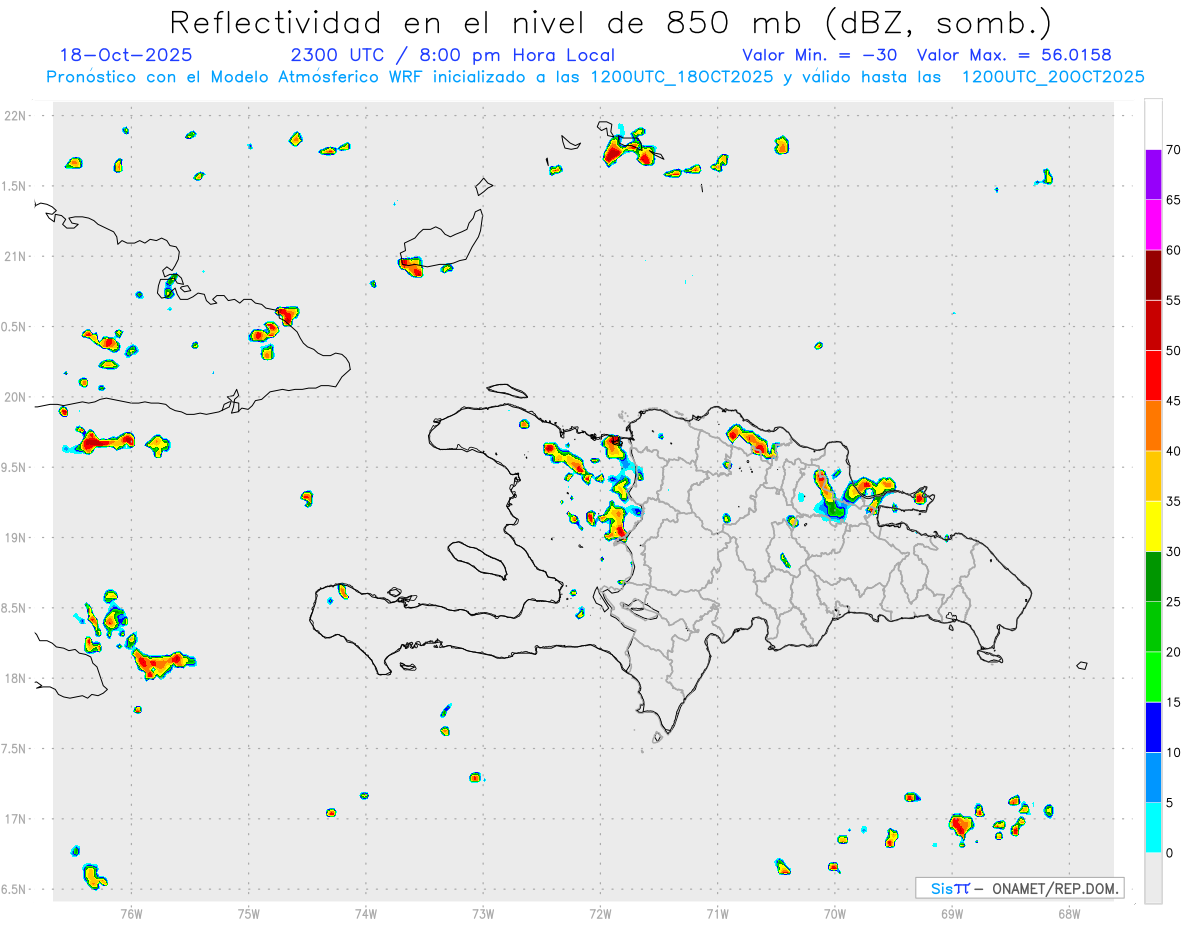
Task: Click the orange 40–45 dBZ colorbar segment
Action: [1154, 426]
